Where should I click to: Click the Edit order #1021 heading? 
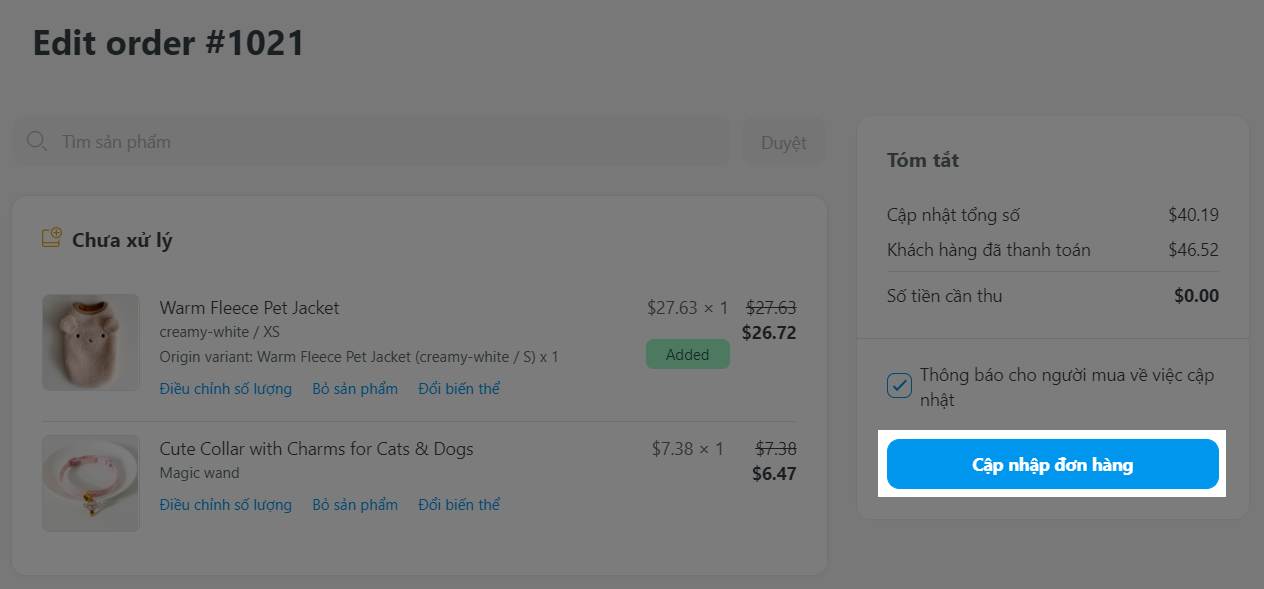[x=169, y=44]
